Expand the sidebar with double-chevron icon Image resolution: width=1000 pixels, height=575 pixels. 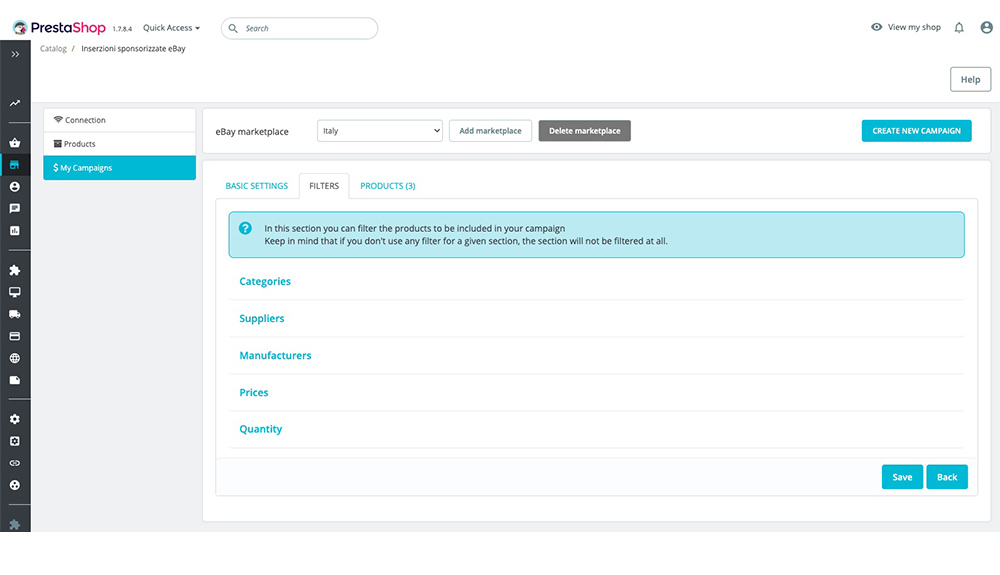(x=15, y=54)
